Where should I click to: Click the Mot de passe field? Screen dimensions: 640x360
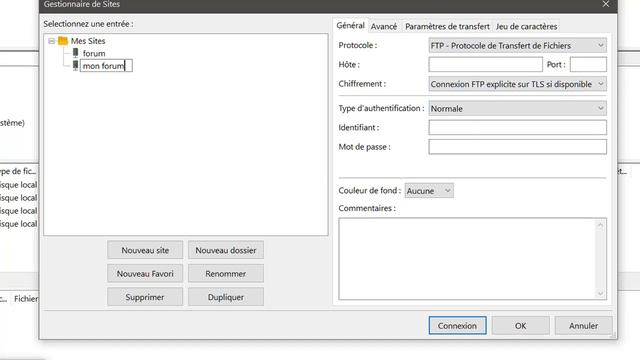click(x=517, y=147)
